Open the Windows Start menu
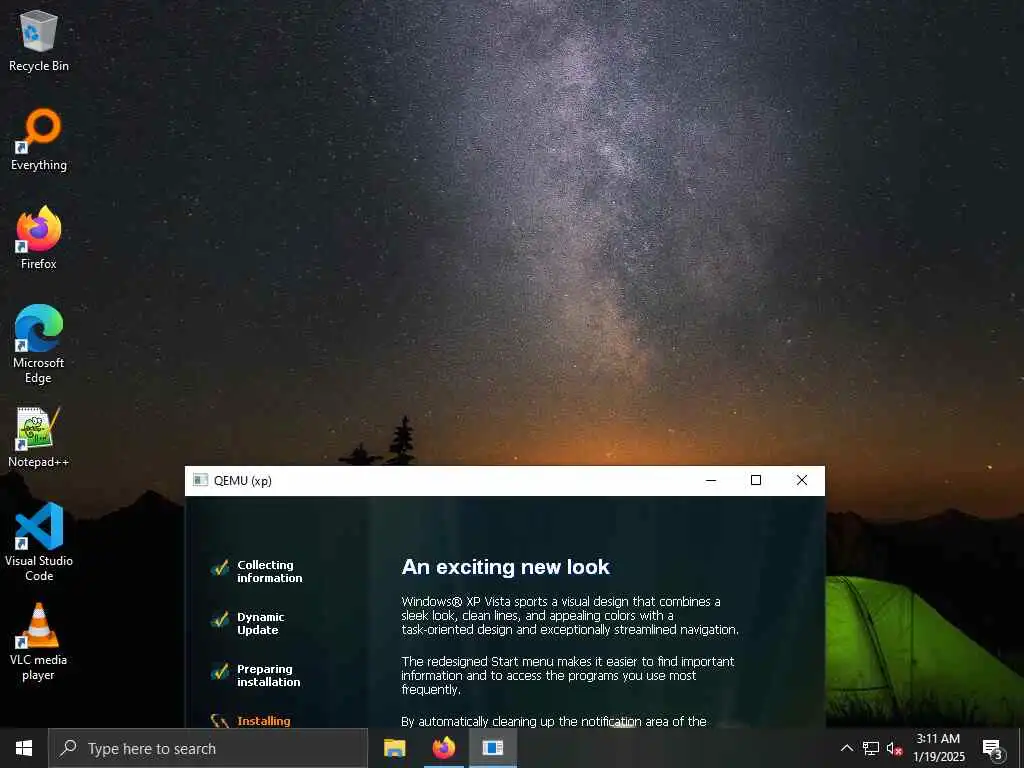Screen dimensions: 1024x768 pos(24,748)
